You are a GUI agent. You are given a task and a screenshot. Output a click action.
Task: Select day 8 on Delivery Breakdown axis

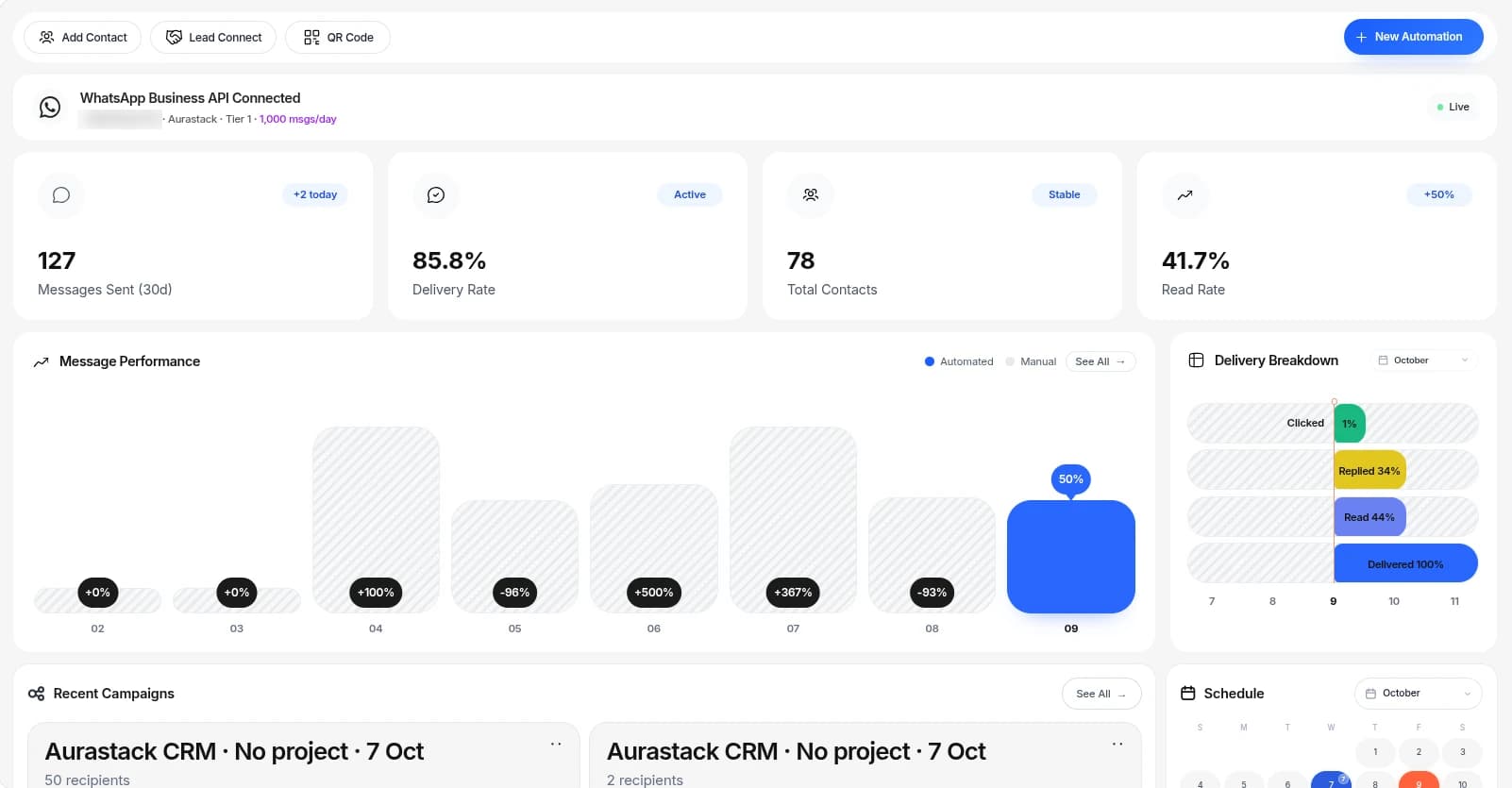(x=1272, y=601)
